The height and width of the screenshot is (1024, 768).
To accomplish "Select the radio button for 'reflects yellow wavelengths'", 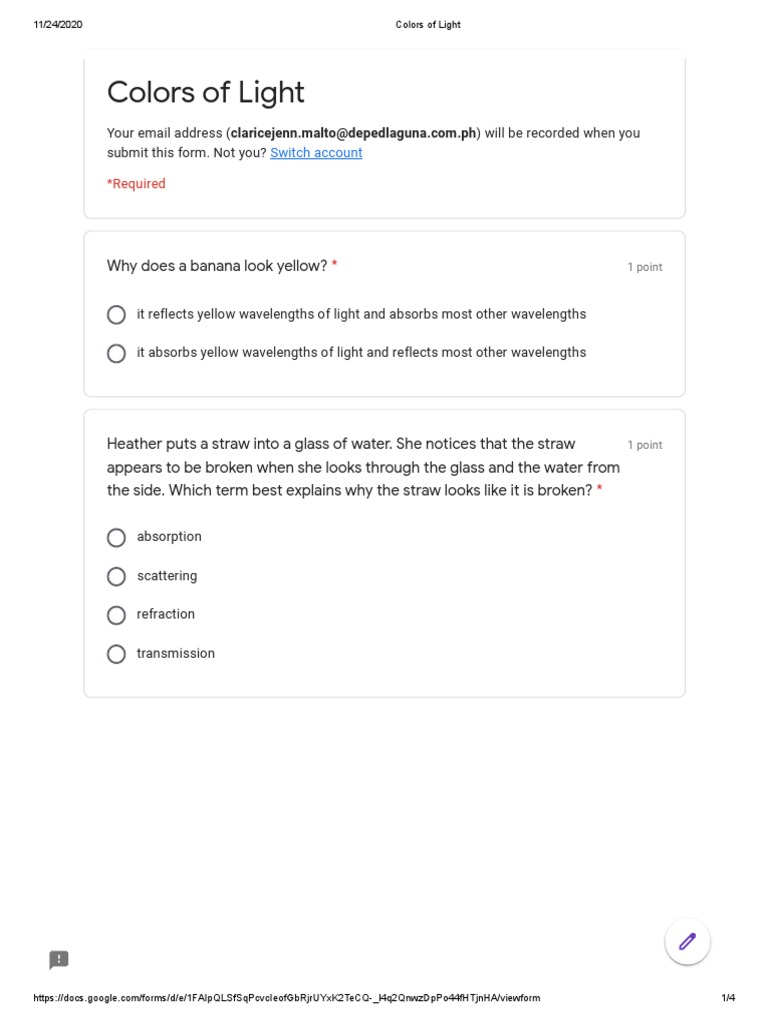I will point(117,315).
